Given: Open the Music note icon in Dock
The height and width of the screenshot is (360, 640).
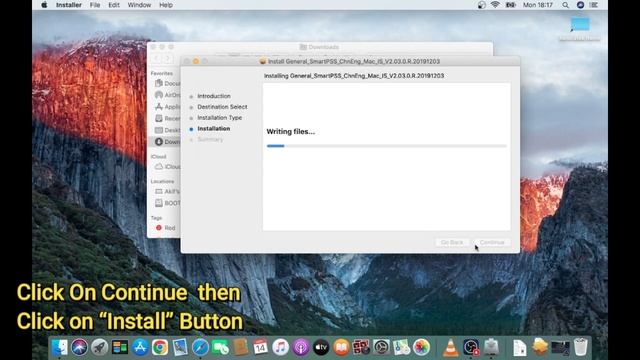Looking at the screenshot, I should coord(280,347).
